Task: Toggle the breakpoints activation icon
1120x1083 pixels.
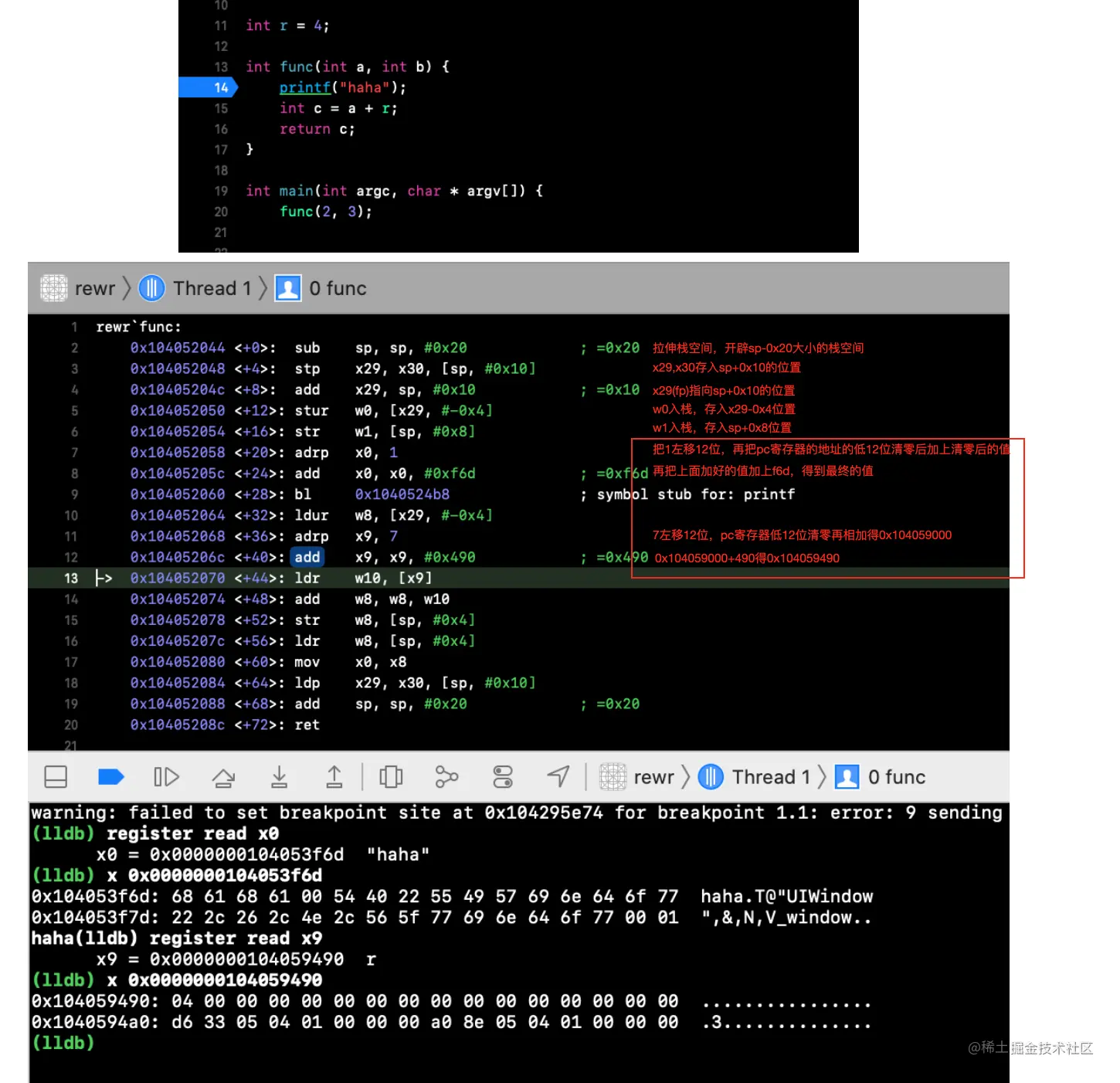Action: coord(111,777)
